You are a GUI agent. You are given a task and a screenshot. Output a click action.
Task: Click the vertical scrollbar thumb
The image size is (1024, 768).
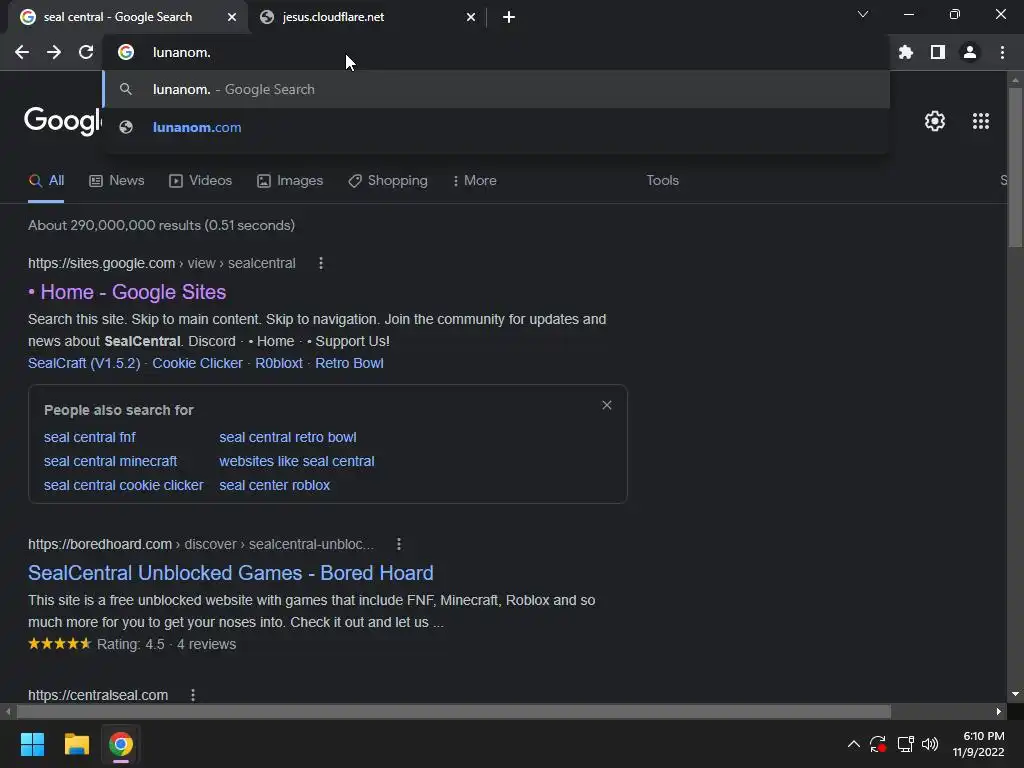click(1015, 167)
